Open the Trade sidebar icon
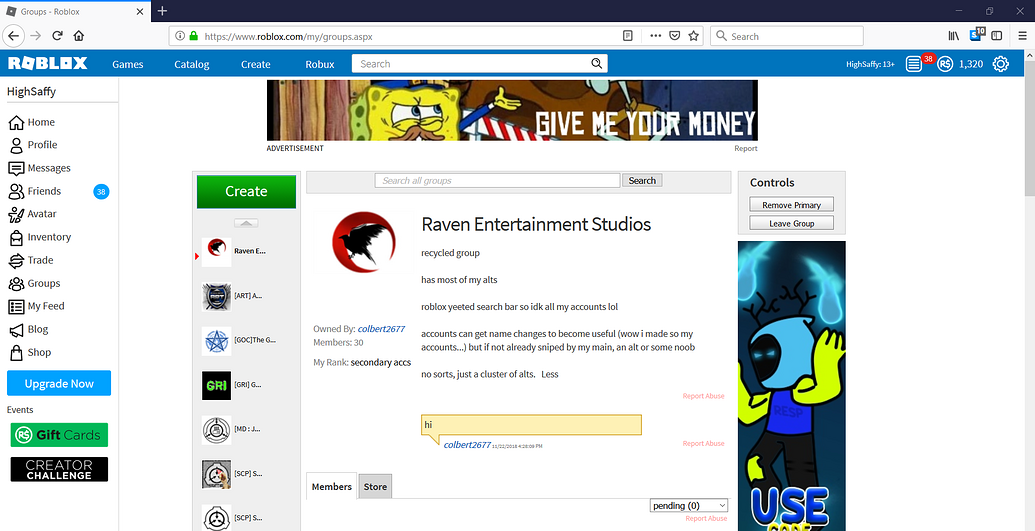 (17, 260)
